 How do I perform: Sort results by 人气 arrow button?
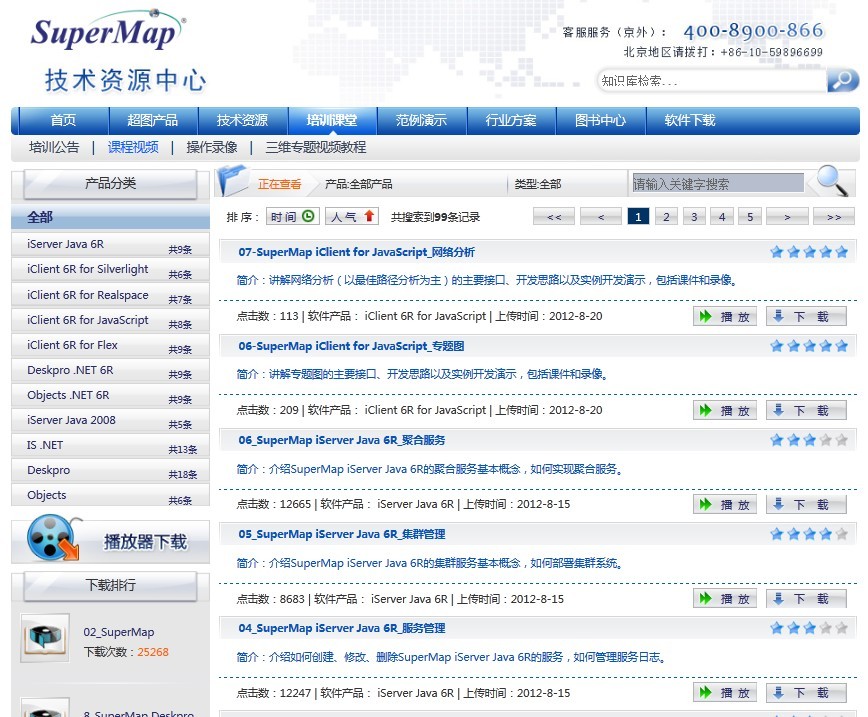[x=352, y=216]
